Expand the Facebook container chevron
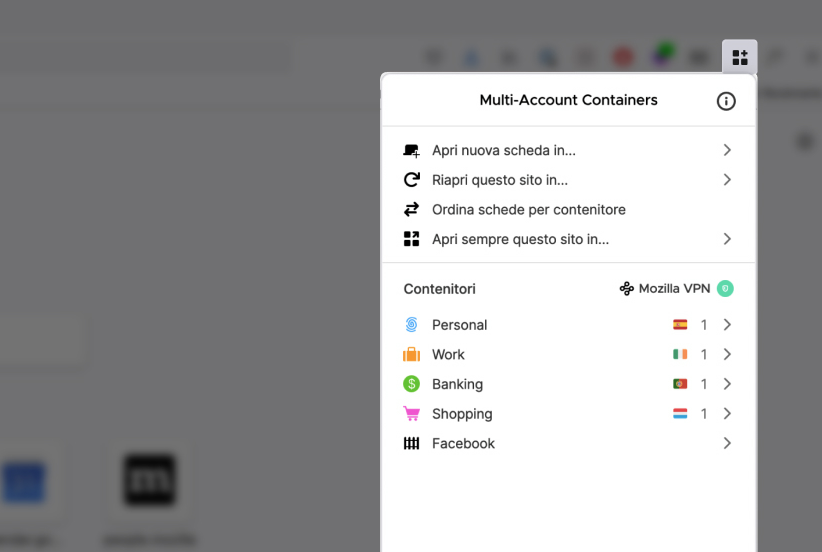The image size is (822, 552). coord(727,443)
